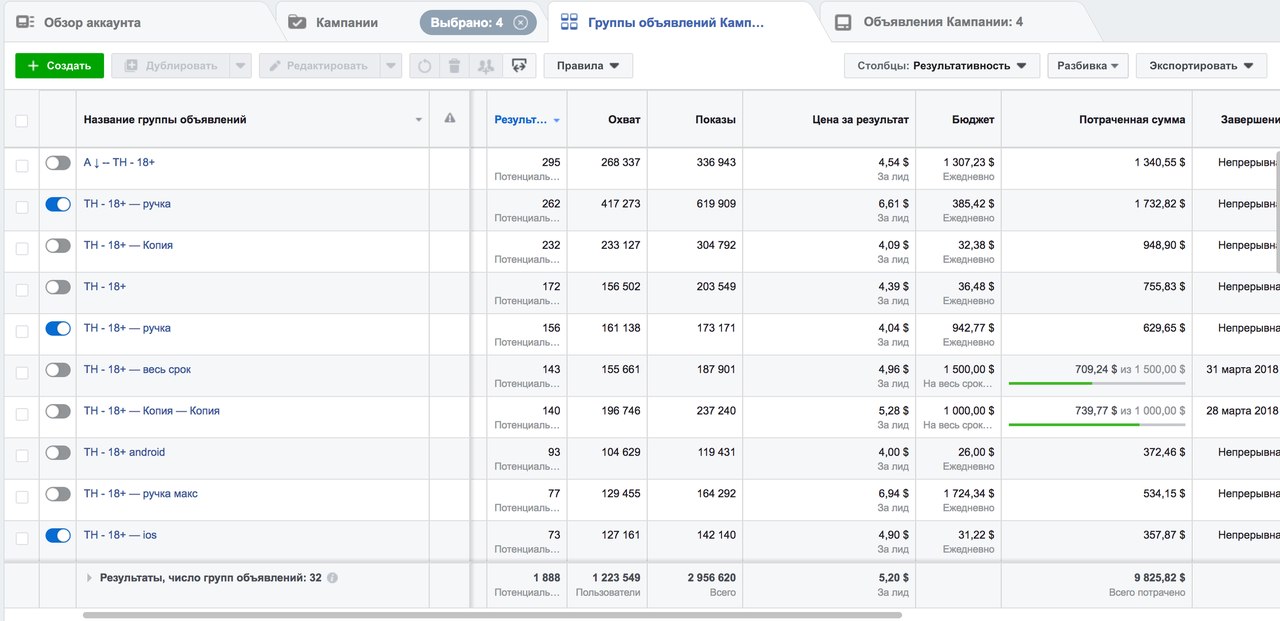Image resolution: width=1280 pixels, height=621 pixels.
Task: Select the TH - 18+ — ios row checkbox
Action: [21, 539]
